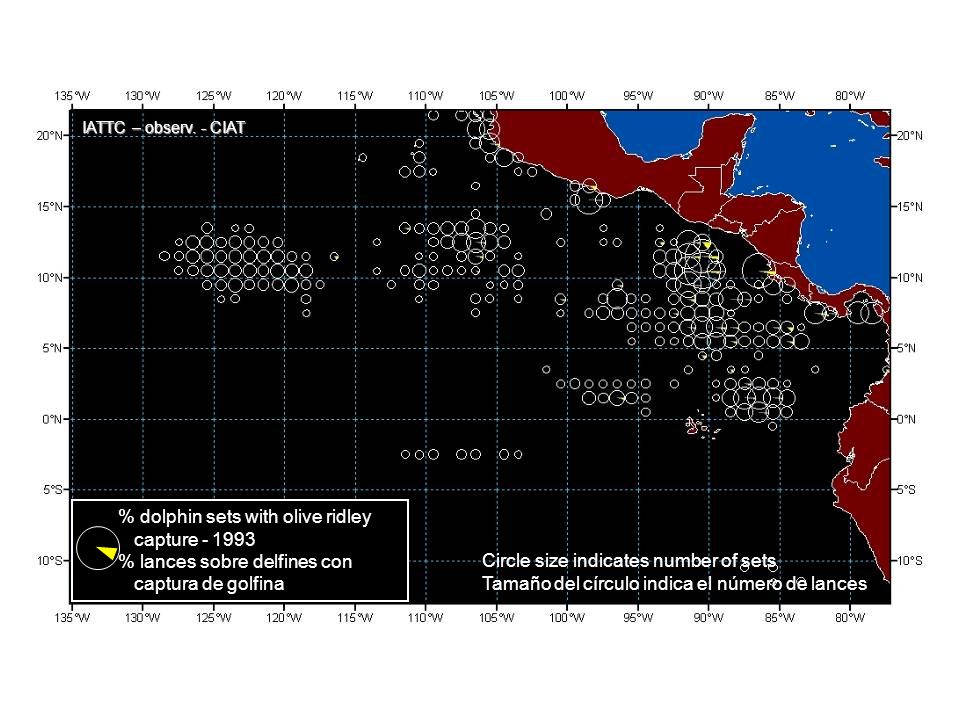Click the 'captura de golfina' legend text

click(x=209, y=583)
